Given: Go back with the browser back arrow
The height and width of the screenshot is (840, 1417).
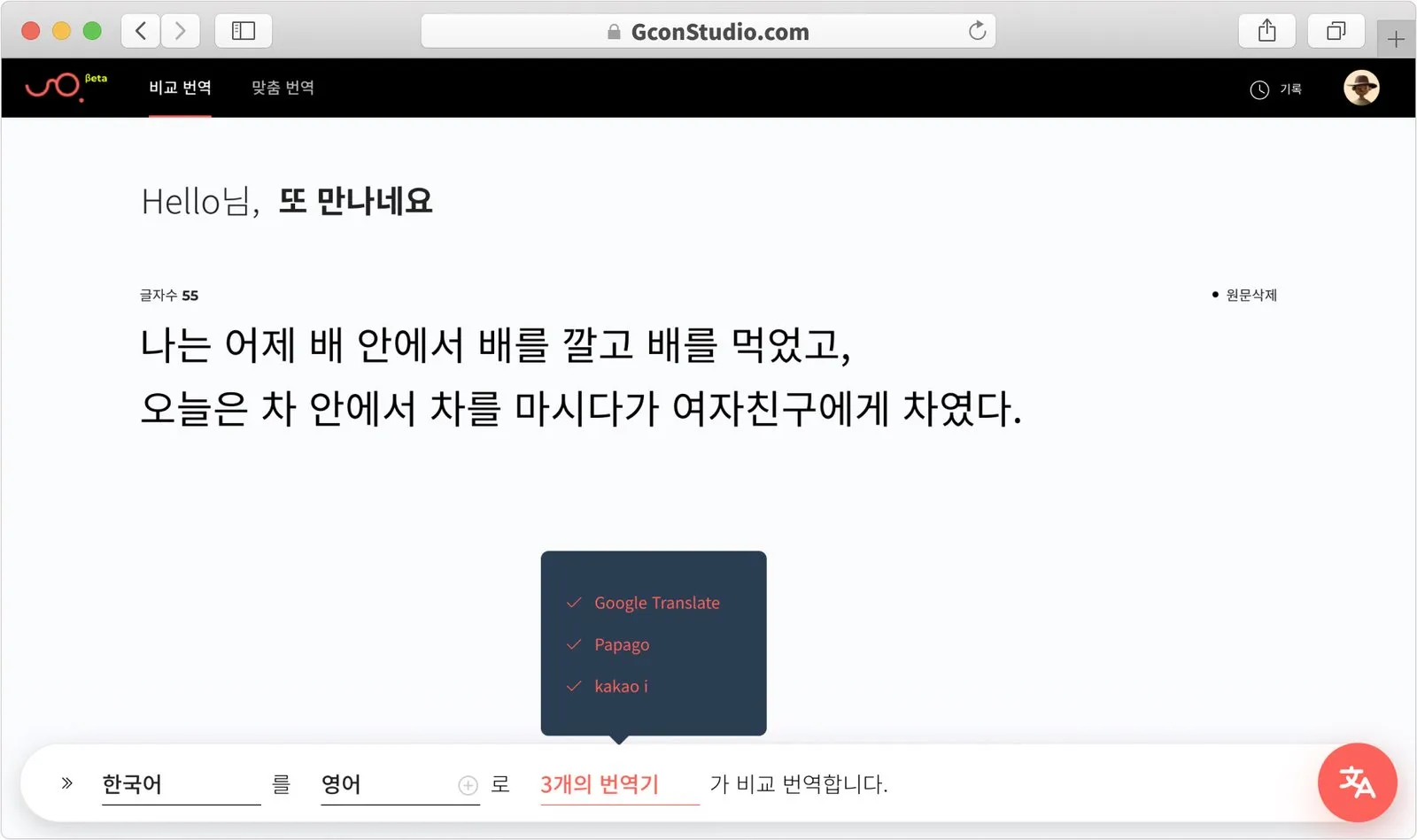Looking at the screenshot, I should click(141, 31).
